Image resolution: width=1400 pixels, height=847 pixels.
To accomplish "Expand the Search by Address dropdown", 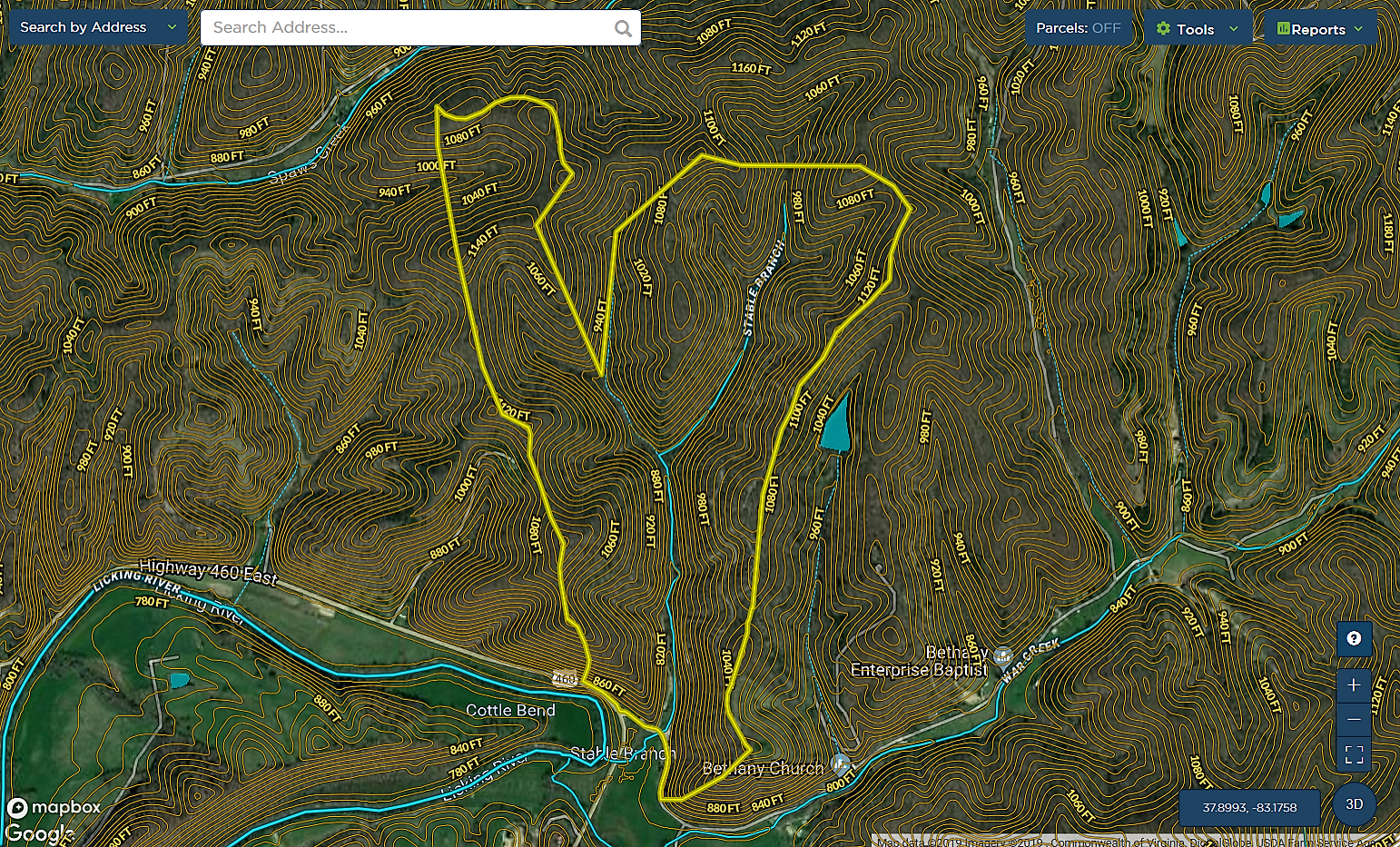I will [172, 27].
